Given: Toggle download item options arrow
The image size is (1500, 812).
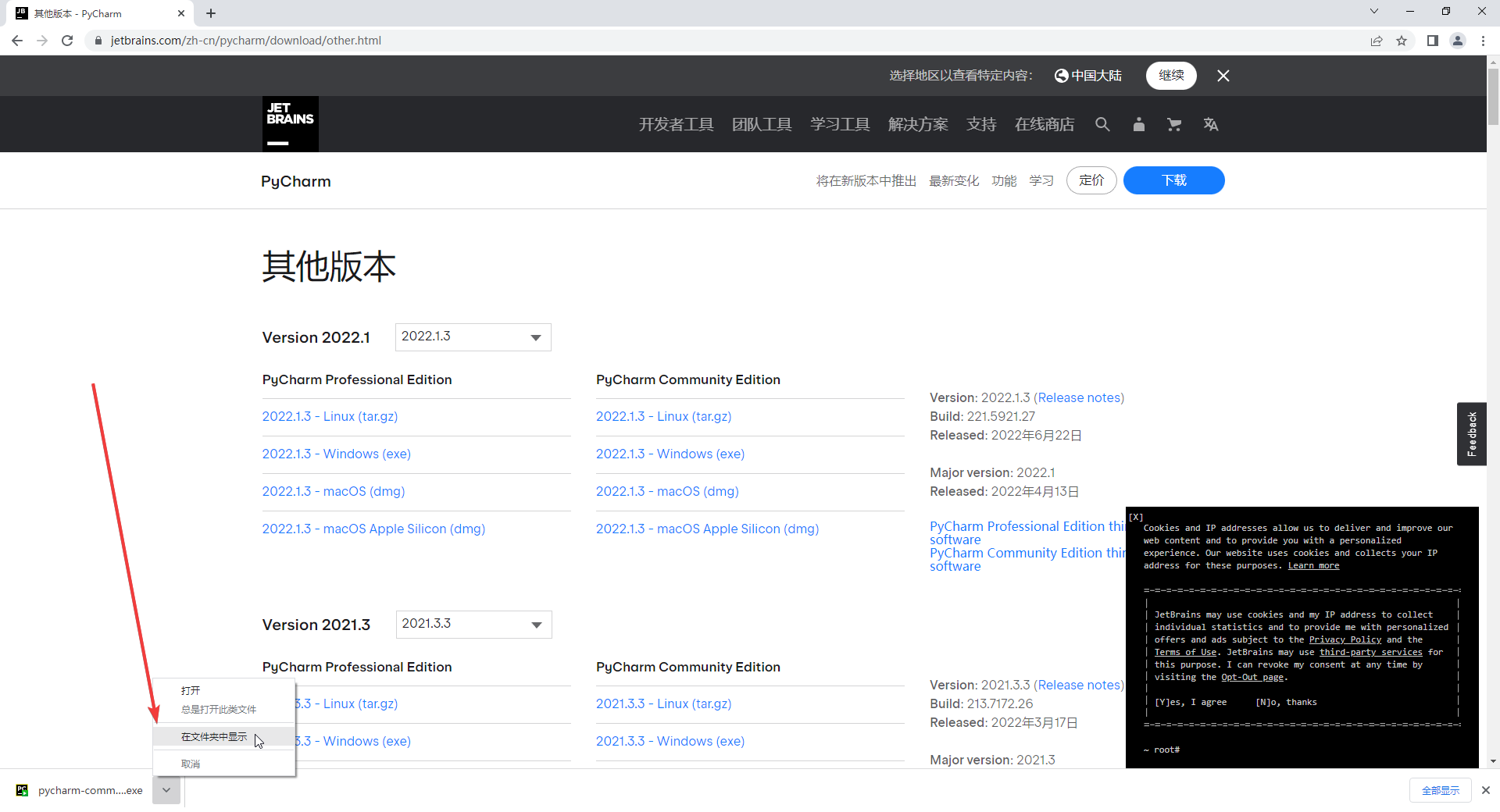Looking at the screenshot, I should pos(166,790).
